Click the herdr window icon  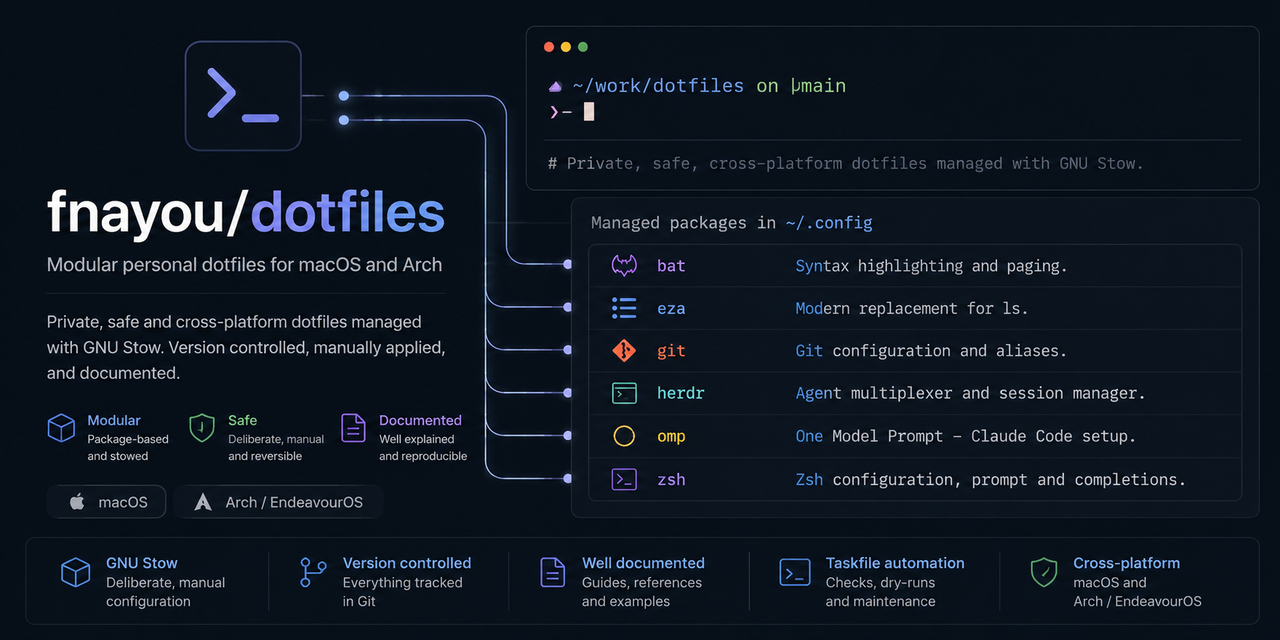(x=624, y=393)
